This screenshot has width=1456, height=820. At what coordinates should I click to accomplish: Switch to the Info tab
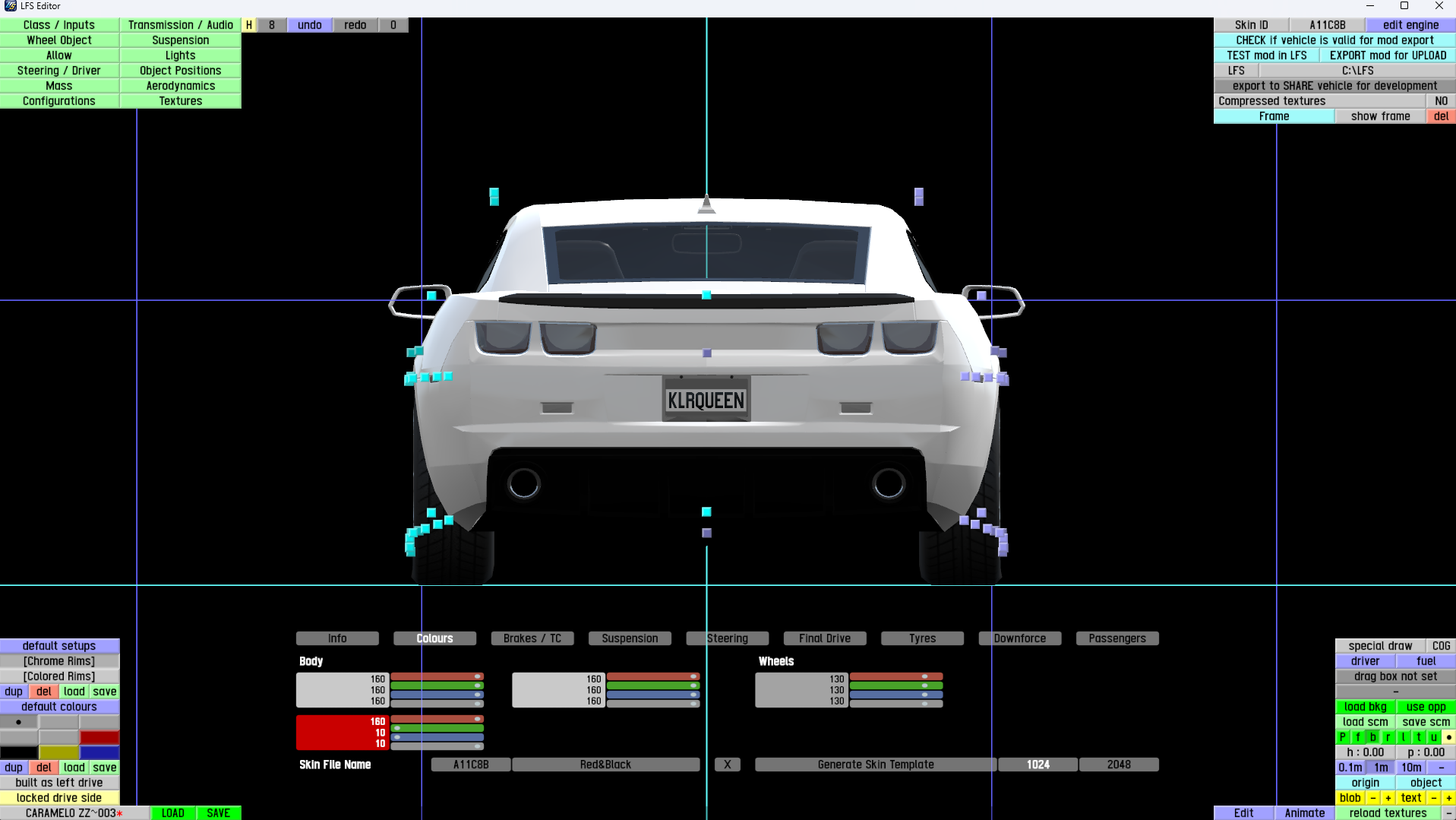coord(337,638)
